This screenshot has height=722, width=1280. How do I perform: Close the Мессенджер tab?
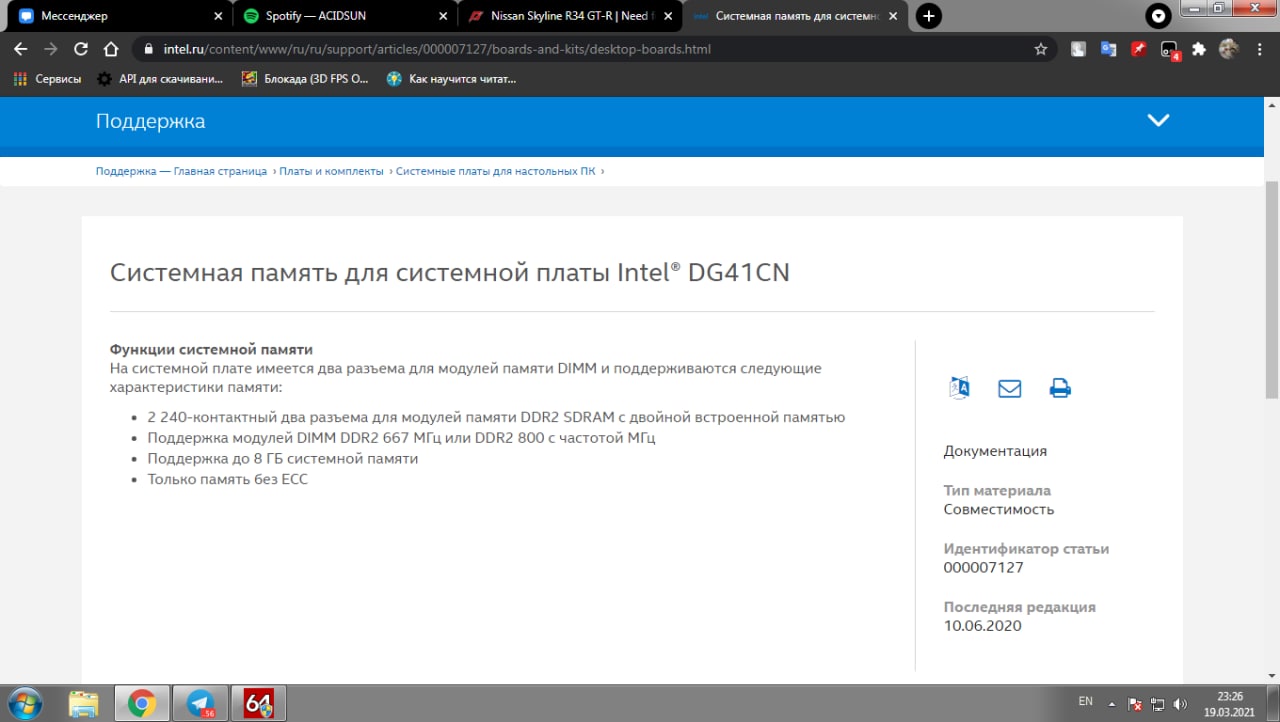pos(219,16)
